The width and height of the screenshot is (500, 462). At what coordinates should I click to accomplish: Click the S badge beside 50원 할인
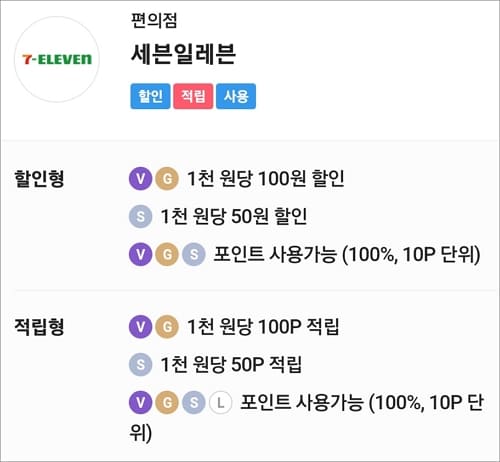141,216
